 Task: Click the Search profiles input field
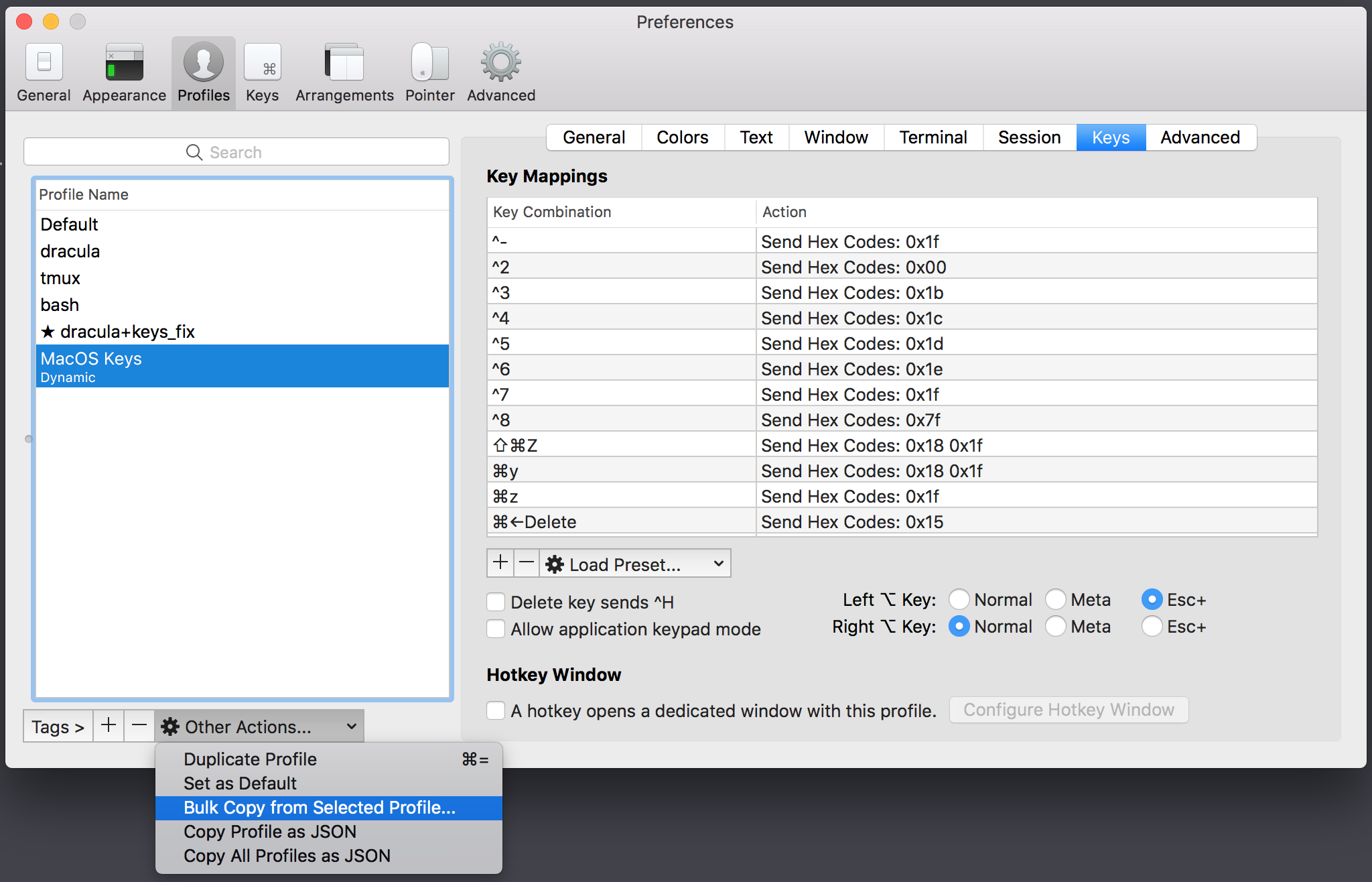click(x=238, y=152)
